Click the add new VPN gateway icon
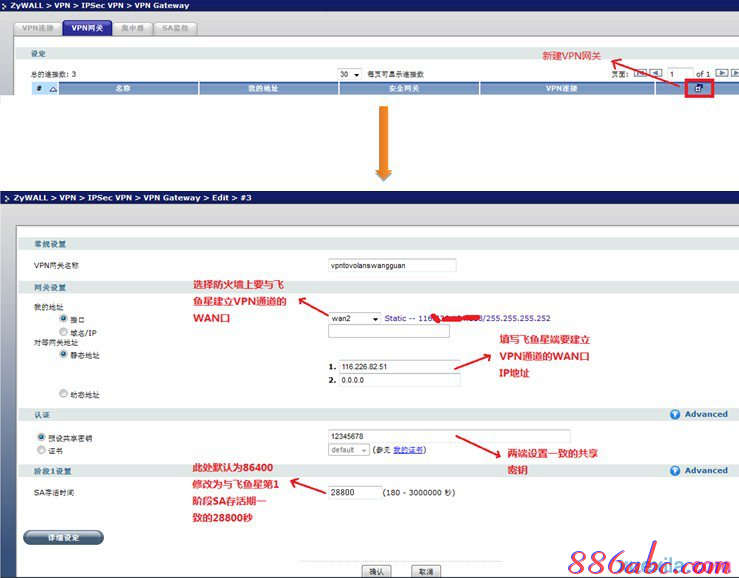The image size is (739, 578). pyautogui.click(x=699, y=88)
